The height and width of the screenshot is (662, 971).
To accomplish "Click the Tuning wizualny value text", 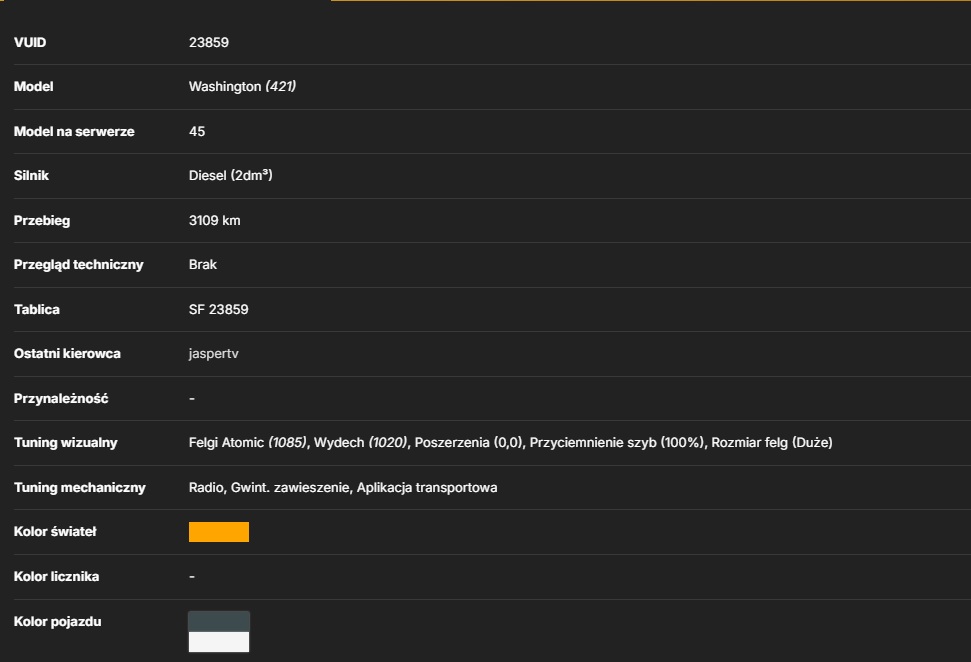I will coord(510,443).
